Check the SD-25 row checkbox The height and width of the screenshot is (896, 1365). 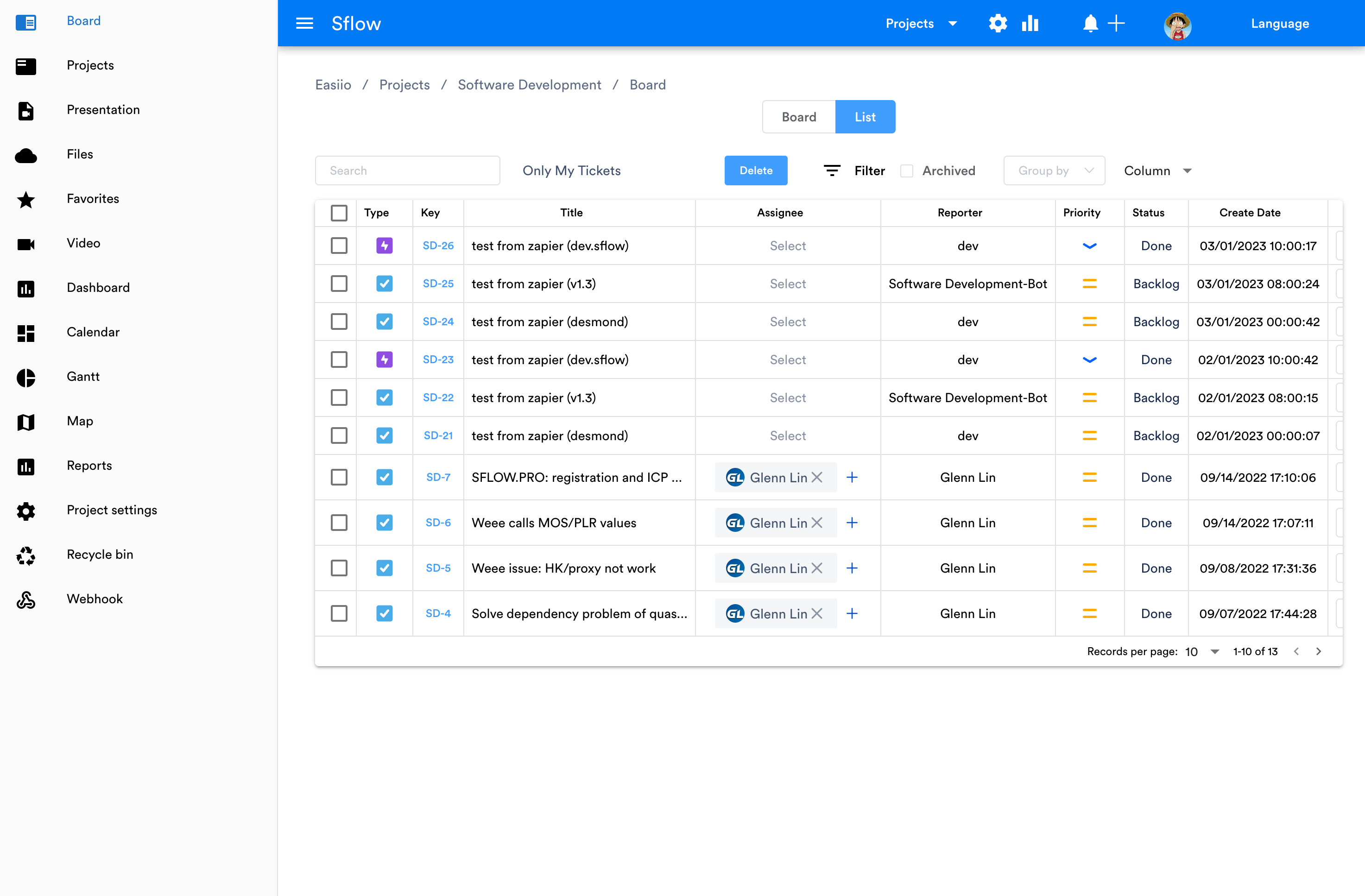[x=339, y=284]
